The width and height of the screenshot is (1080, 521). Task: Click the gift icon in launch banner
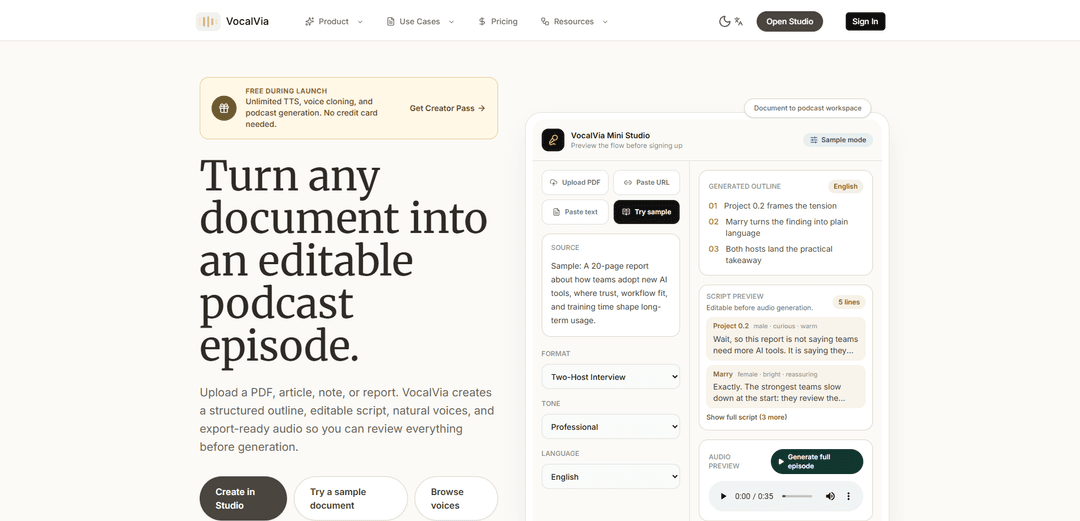pos(224,108)
